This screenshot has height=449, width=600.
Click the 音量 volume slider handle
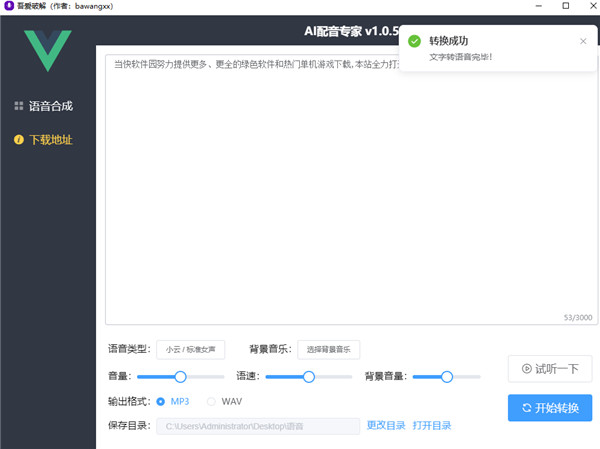181,377
